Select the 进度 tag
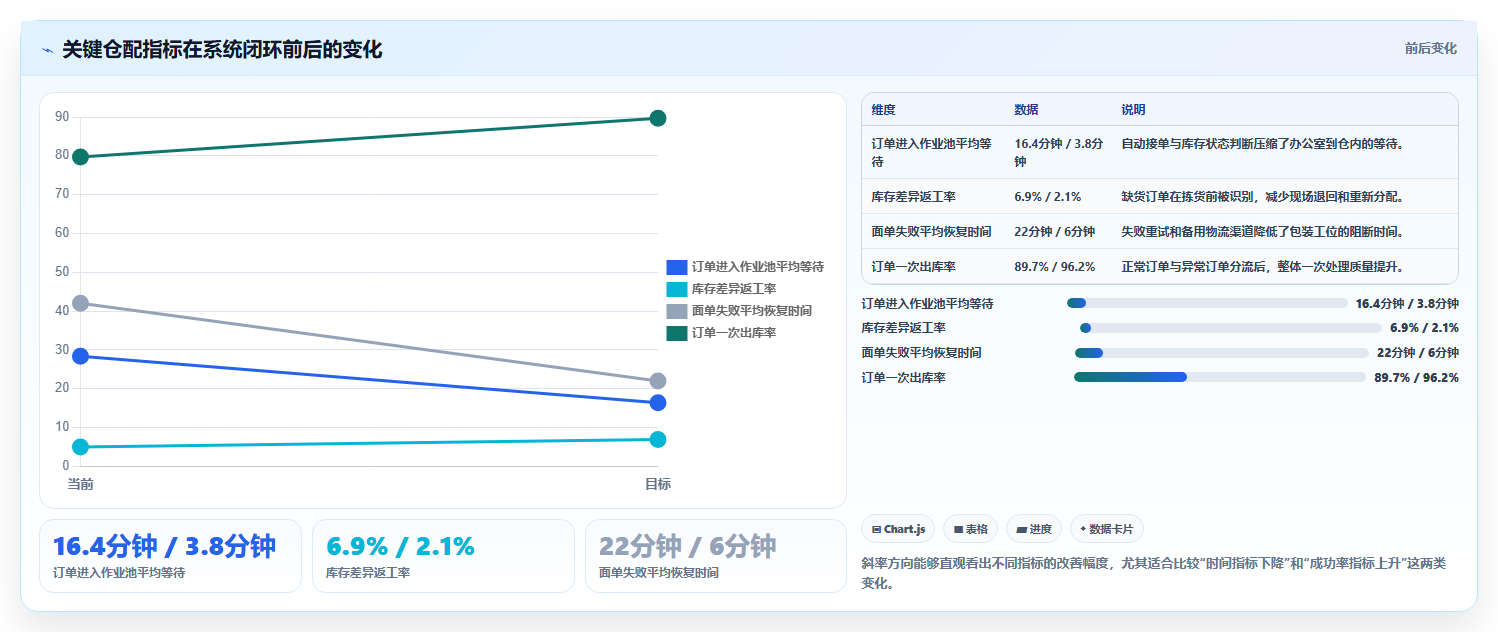This screenshot has height=632, width=1498. 1034,529
